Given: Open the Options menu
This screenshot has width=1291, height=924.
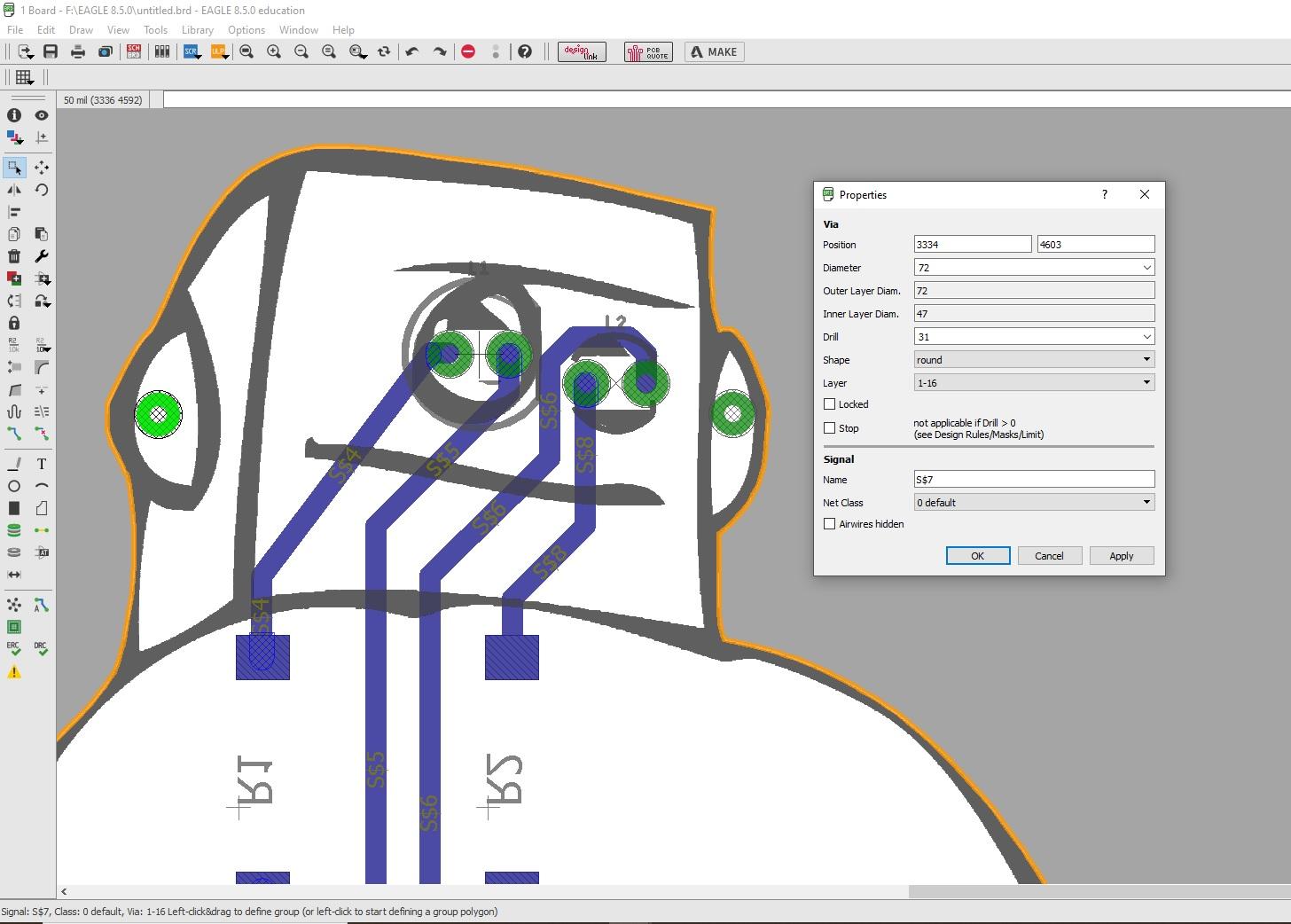Looking at the screenshot, I should tap(246, 30).
